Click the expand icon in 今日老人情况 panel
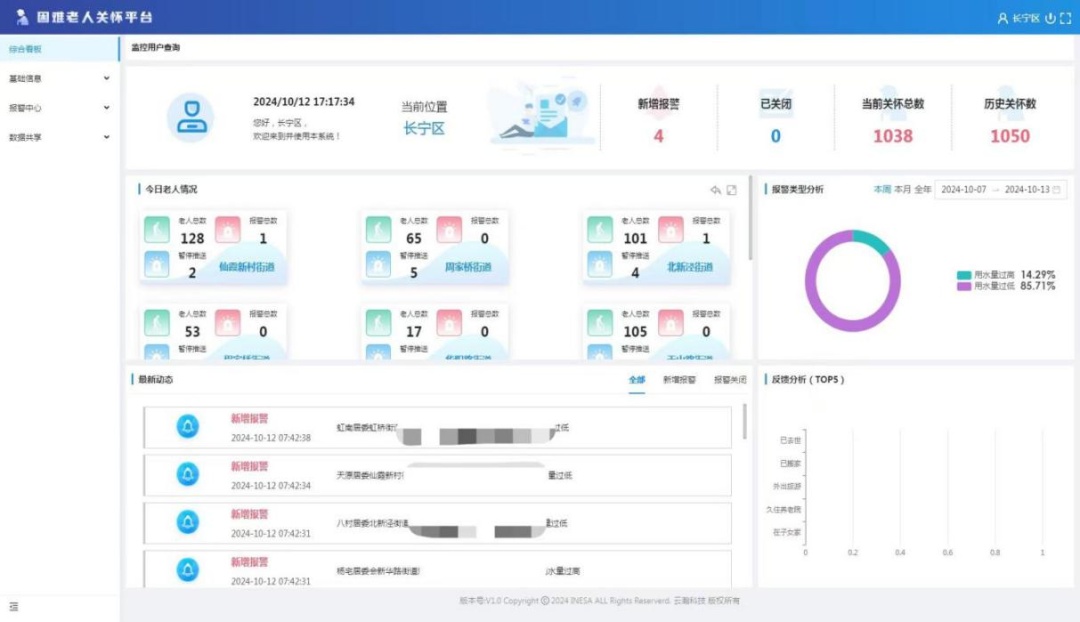This screenshot has height=622, width=1080. coord(732,190)
